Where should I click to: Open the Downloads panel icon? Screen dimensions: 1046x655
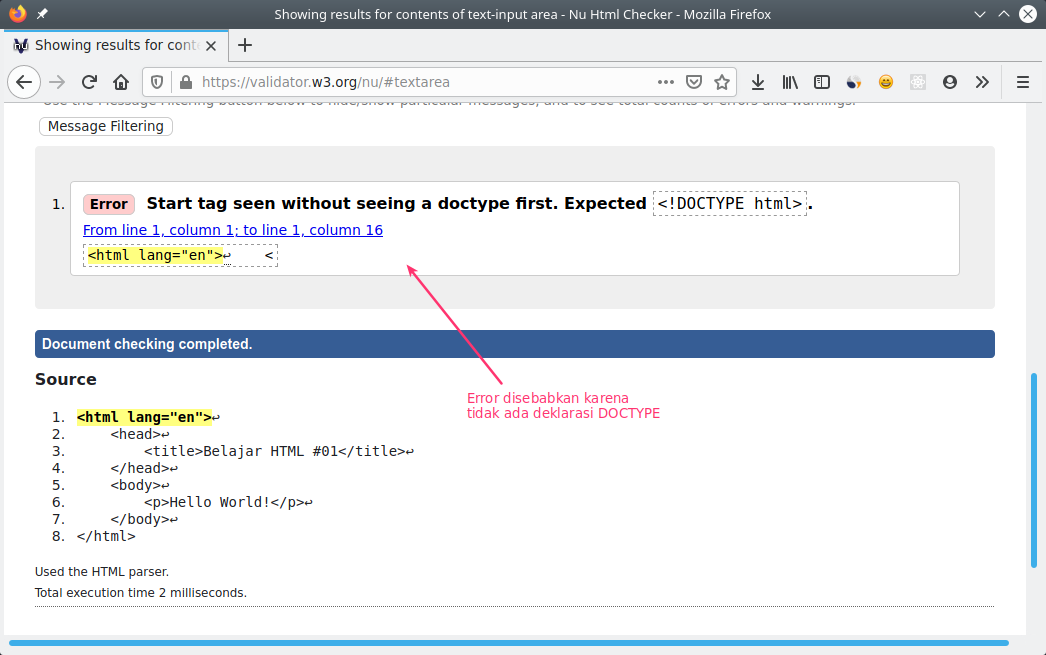point(758,82)
